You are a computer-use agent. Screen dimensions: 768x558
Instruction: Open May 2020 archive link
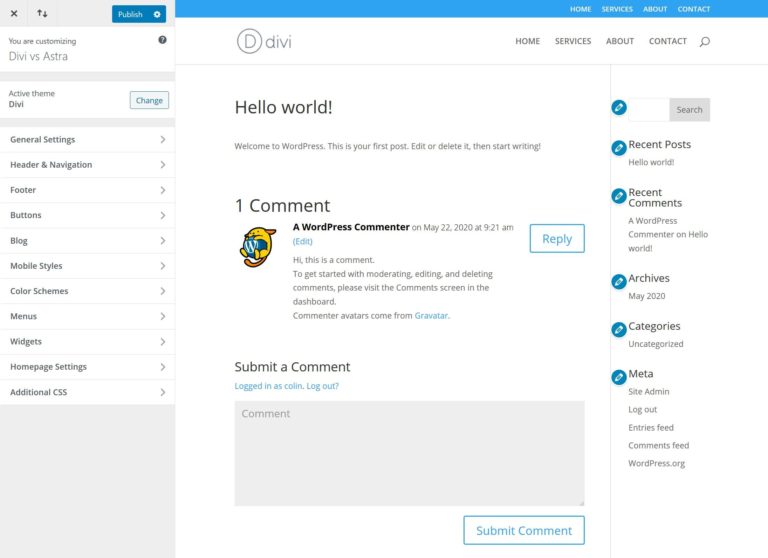pos(647,296)
